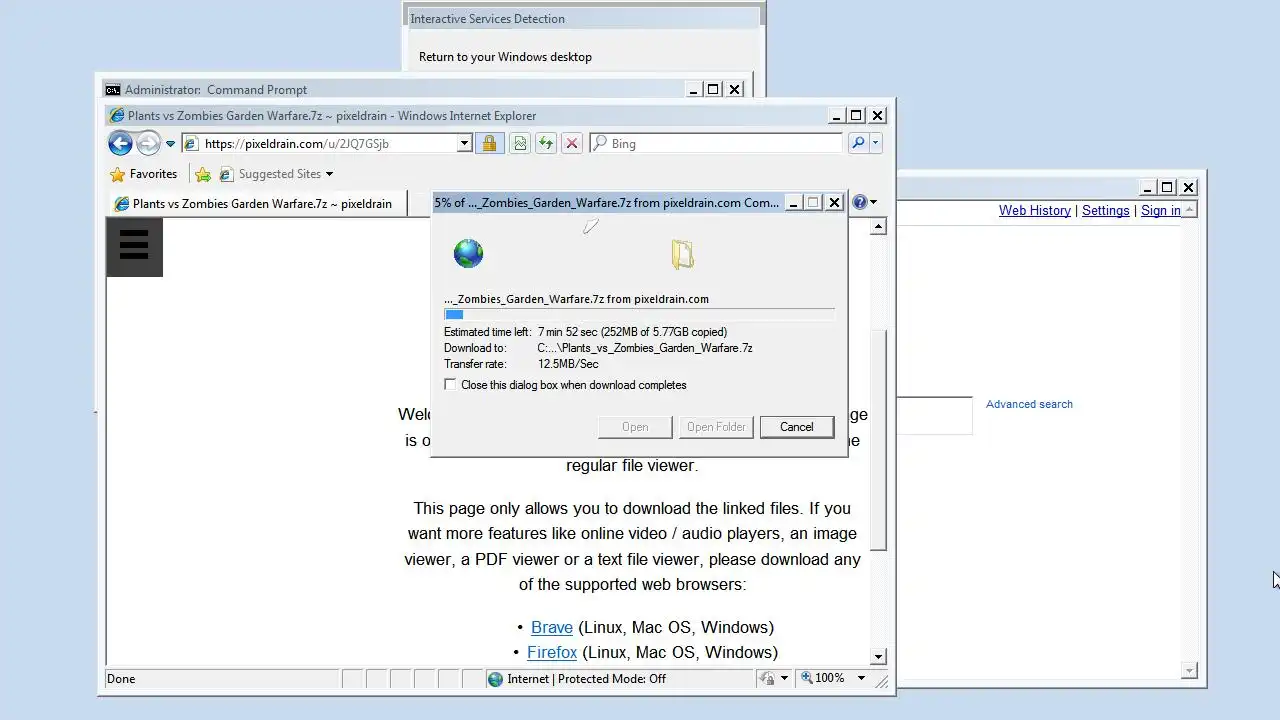The height and width of the screenshot is (720, 1280).
Task: Click Return to your Windows desktop
Action: 505,57
